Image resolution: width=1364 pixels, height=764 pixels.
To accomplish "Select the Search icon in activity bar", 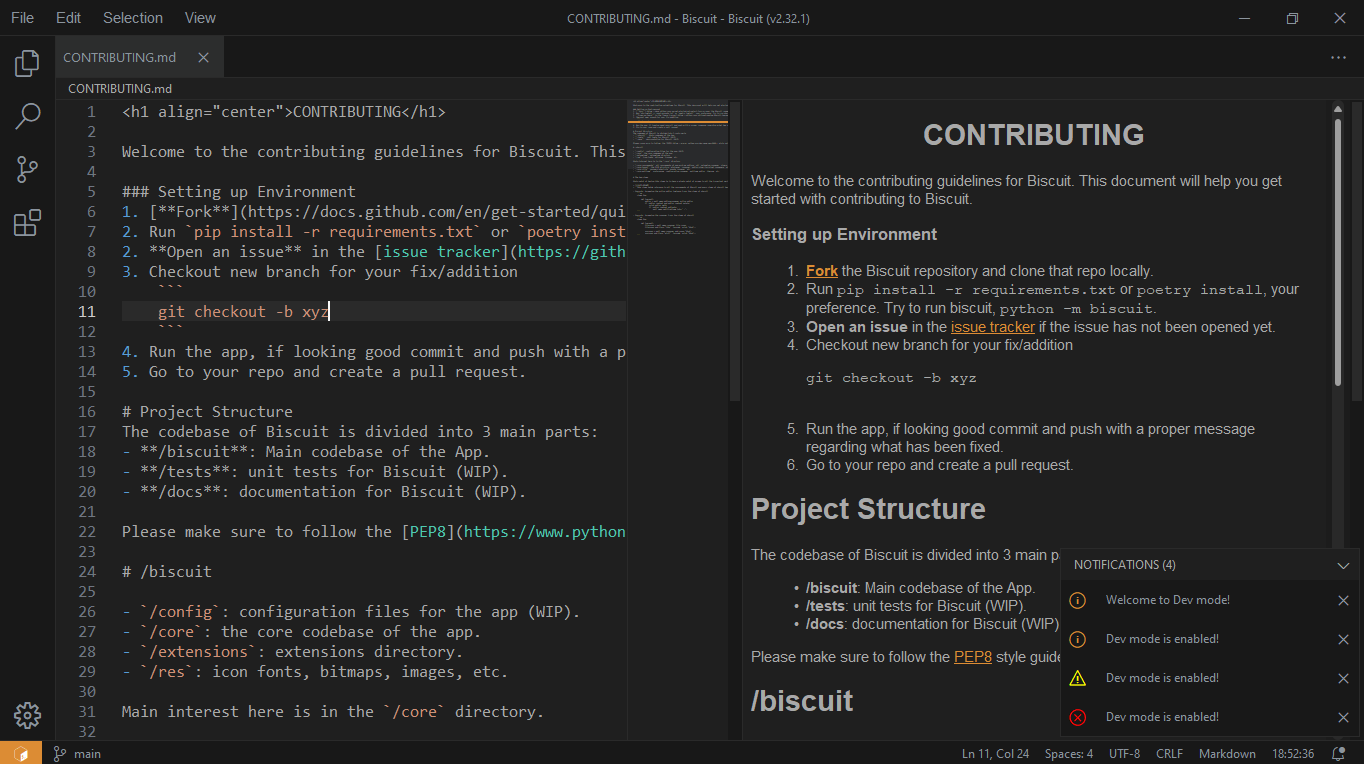I will click(26, 116).
